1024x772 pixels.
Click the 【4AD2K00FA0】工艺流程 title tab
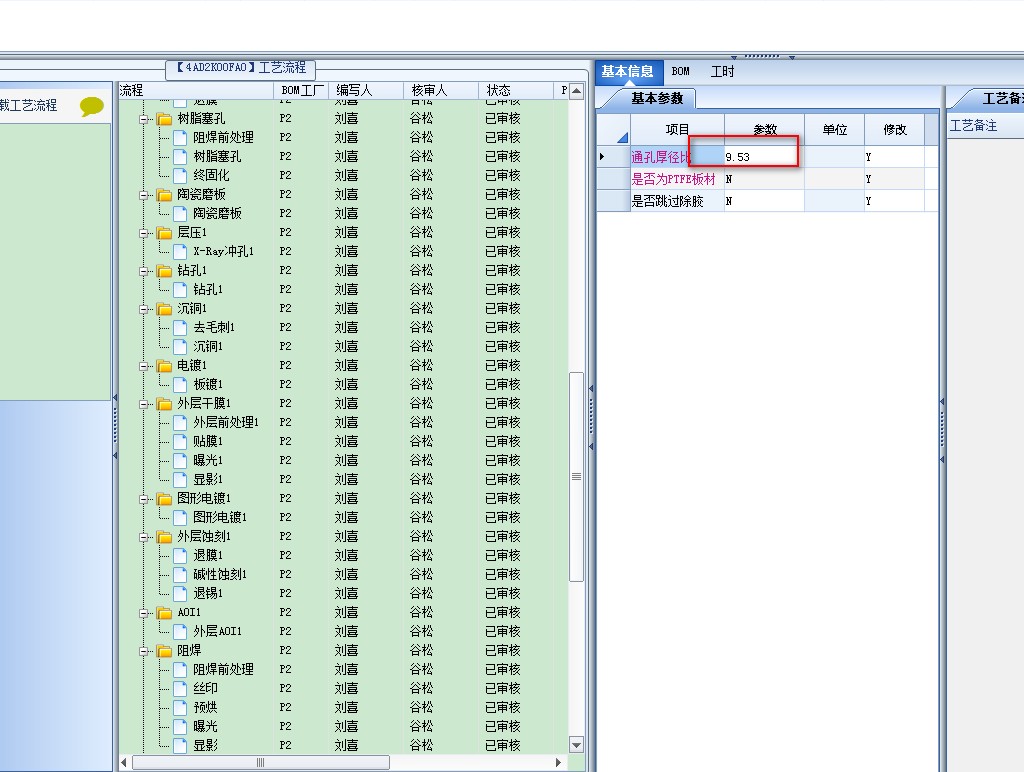click(241, 68)
